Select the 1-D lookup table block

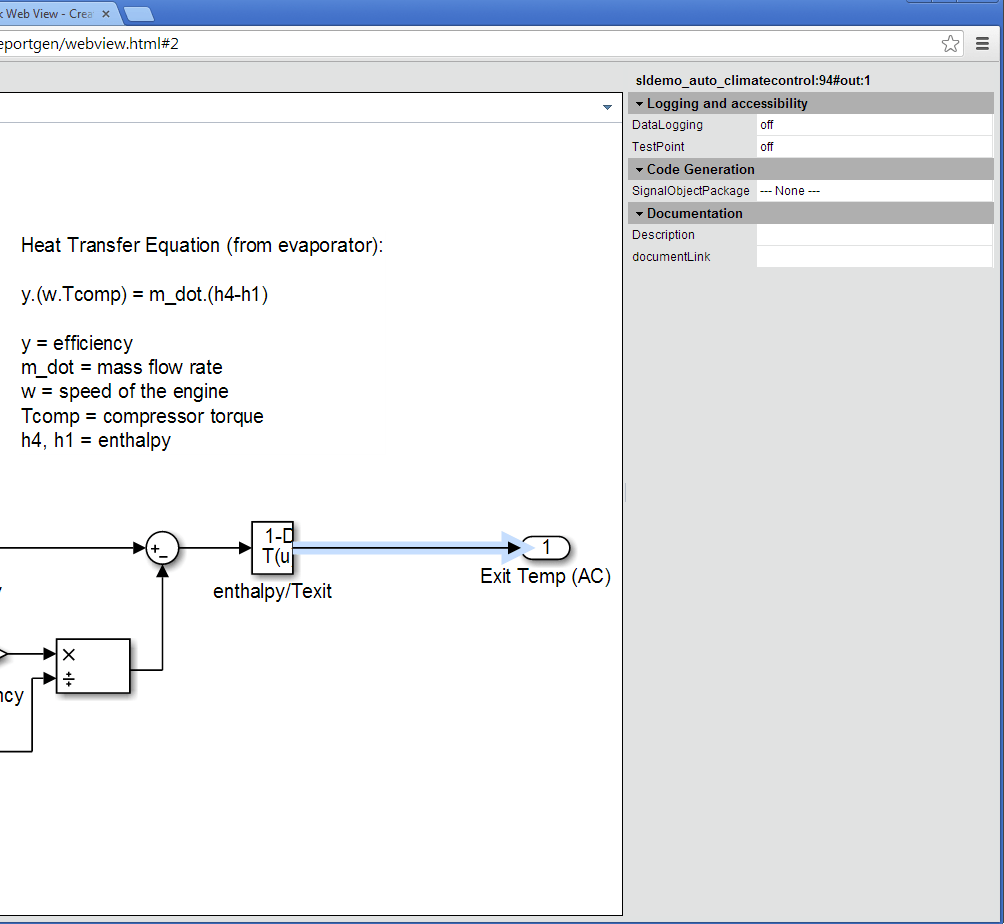[x=273, y=547]
